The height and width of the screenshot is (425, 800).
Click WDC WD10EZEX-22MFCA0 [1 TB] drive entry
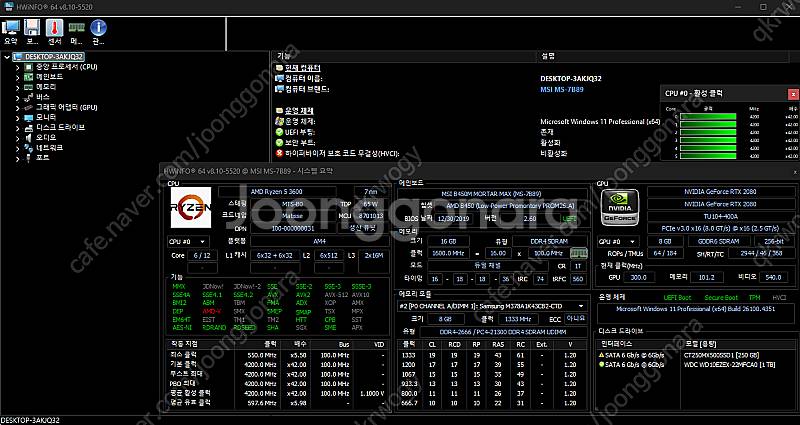coord(728,365)
